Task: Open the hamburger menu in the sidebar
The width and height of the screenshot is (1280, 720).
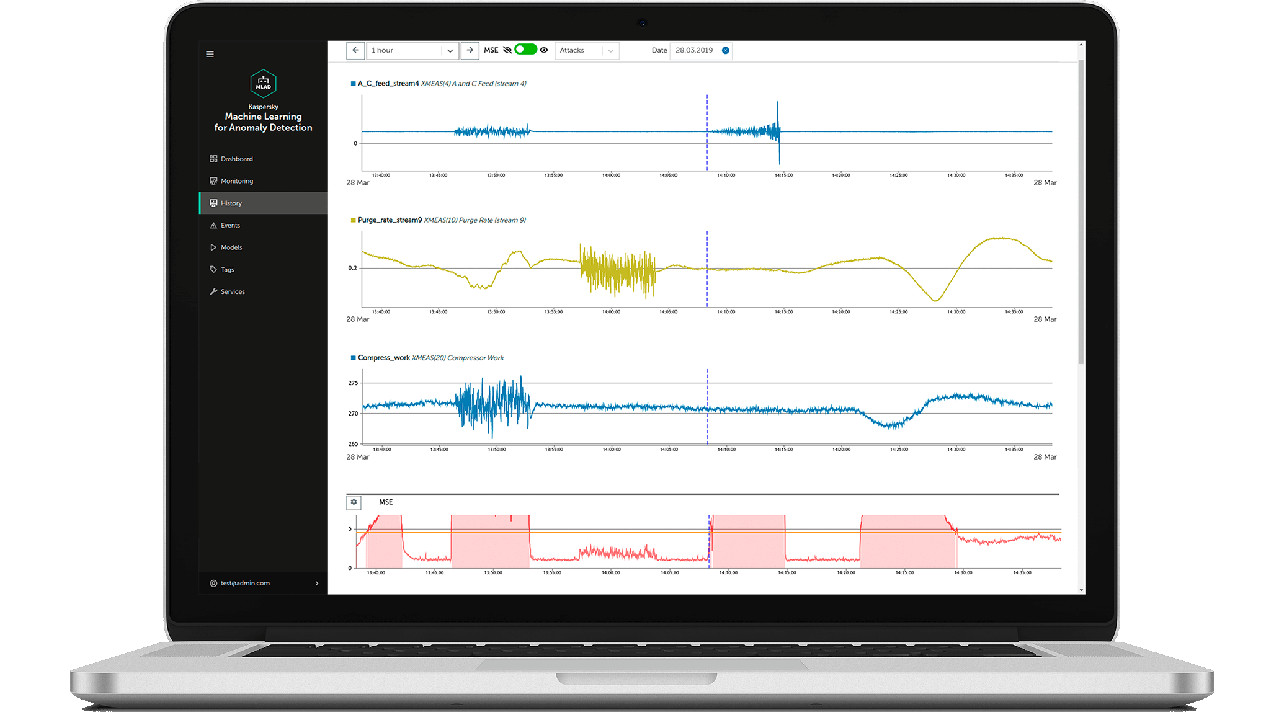Action: pyautogui.click(x=210, y=54)
